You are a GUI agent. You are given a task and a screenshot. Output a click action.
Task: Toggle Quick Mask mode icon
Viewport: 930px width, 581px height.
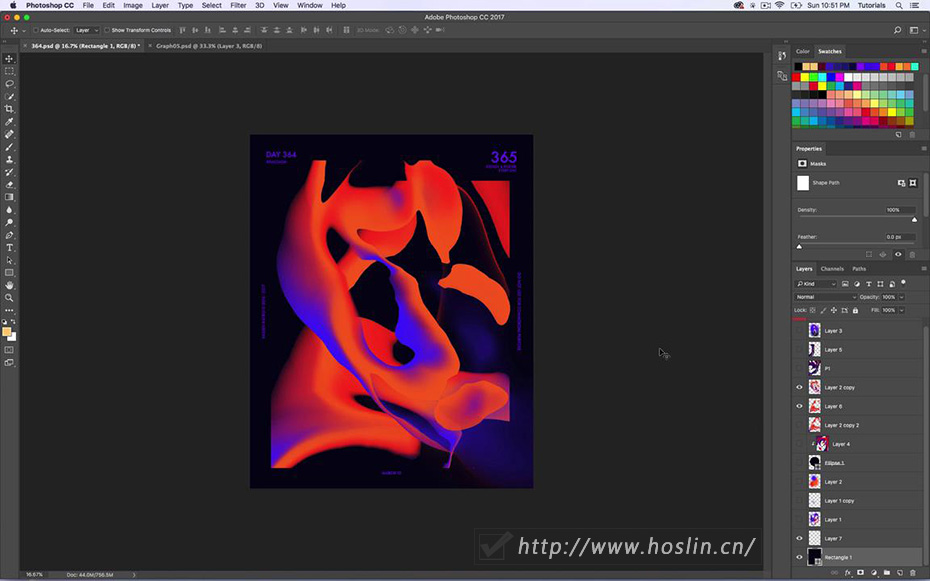pyautogui.click(x=9, y=350)
